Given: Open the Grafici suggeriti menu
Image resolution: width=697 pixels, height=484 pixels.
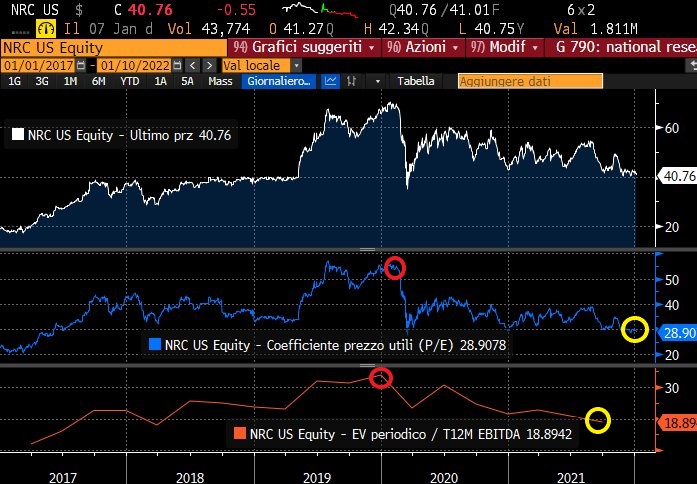Looking at the screenshot, I should coord(304,47).
